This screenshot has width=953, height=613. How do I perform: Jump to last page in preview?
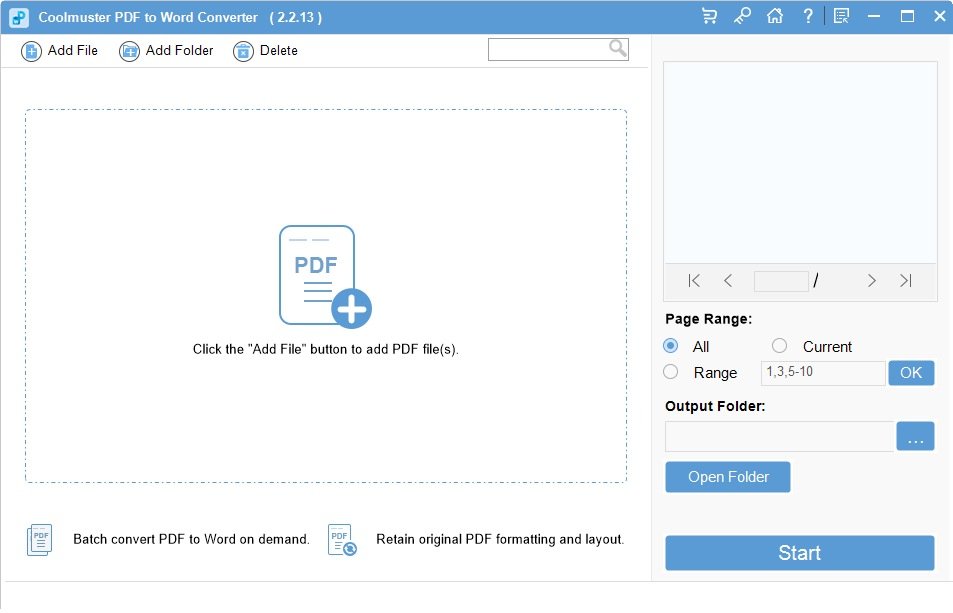(905, 281)
